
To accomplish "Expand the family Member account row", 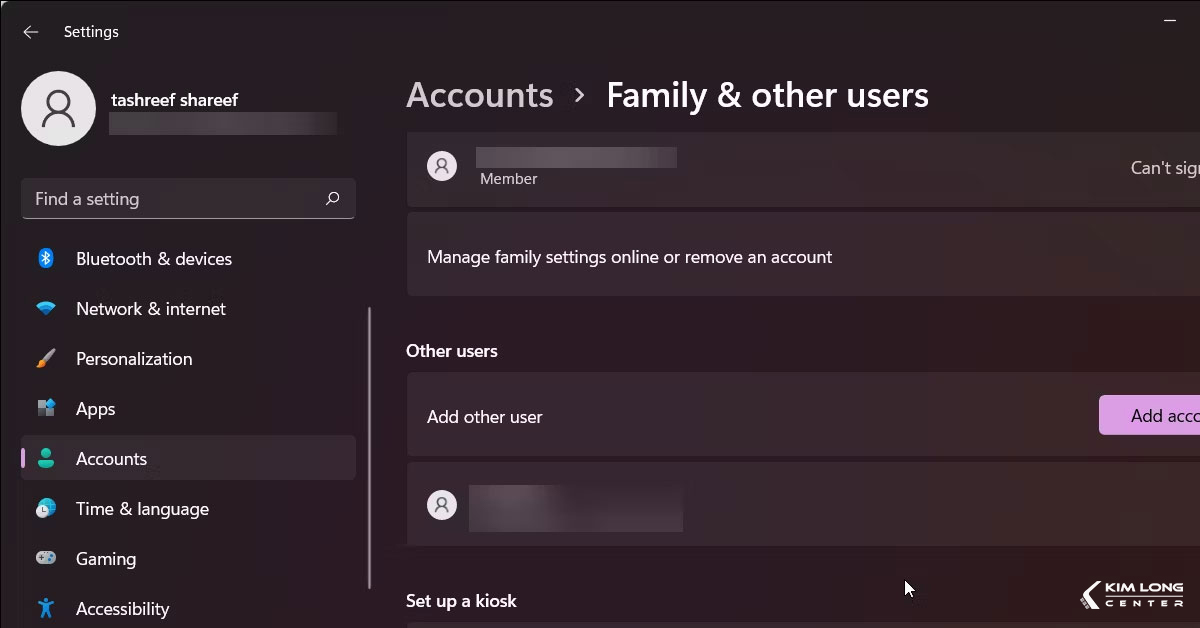I will click(800, 168).
